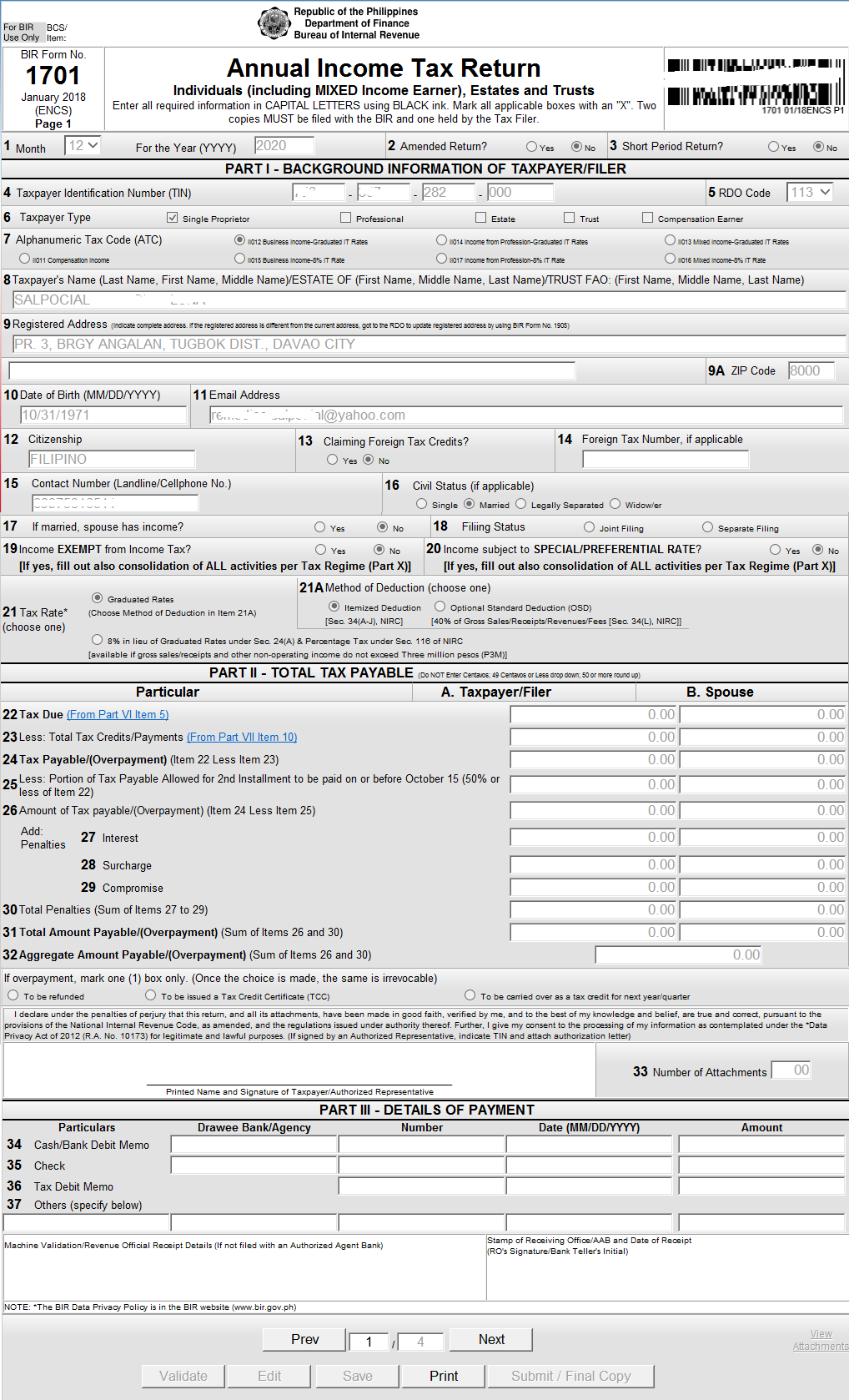Choose the Graduated Rates tax rate
Screen dimensions: 849x1400
point(97,598)
